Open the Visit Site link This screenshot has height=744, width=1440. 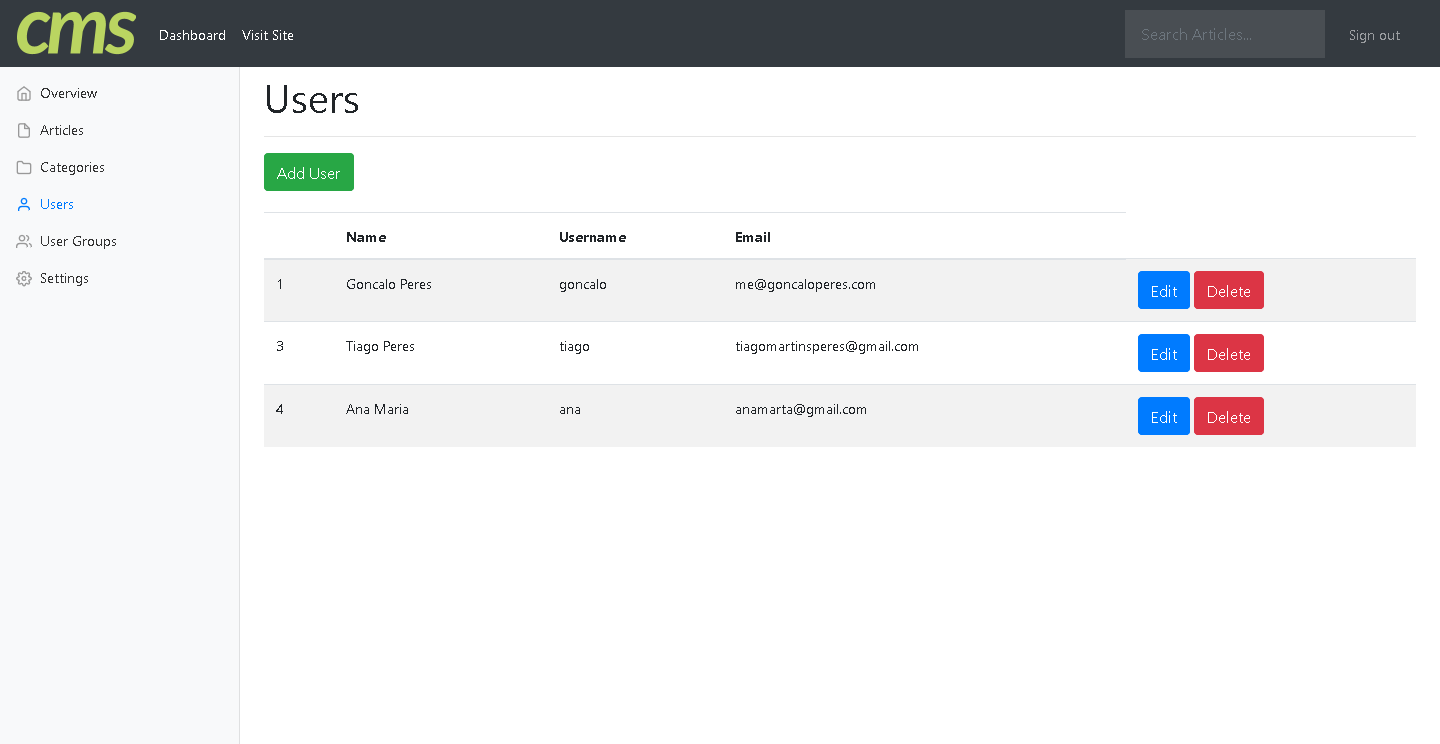point(268,35)
